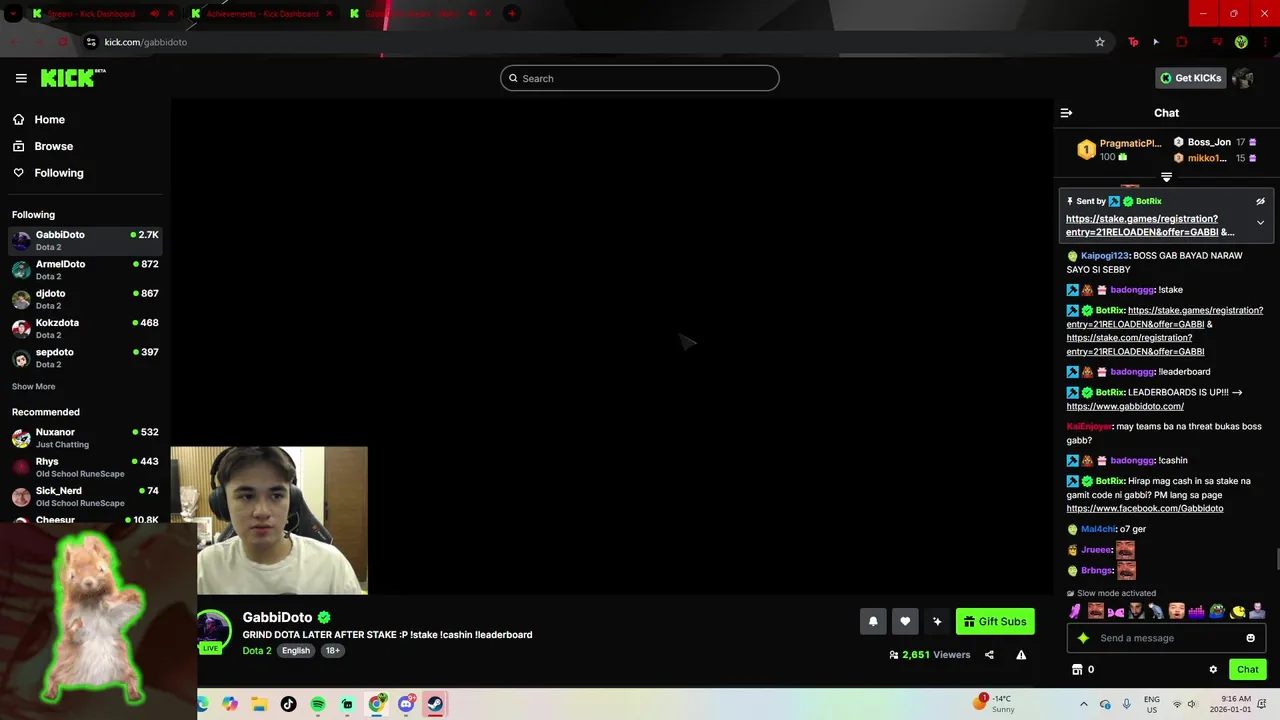Expand the pinned message chevron
Viewport: 1280px width, 720px height.
pyautogui.click(x=1260, y=223)
